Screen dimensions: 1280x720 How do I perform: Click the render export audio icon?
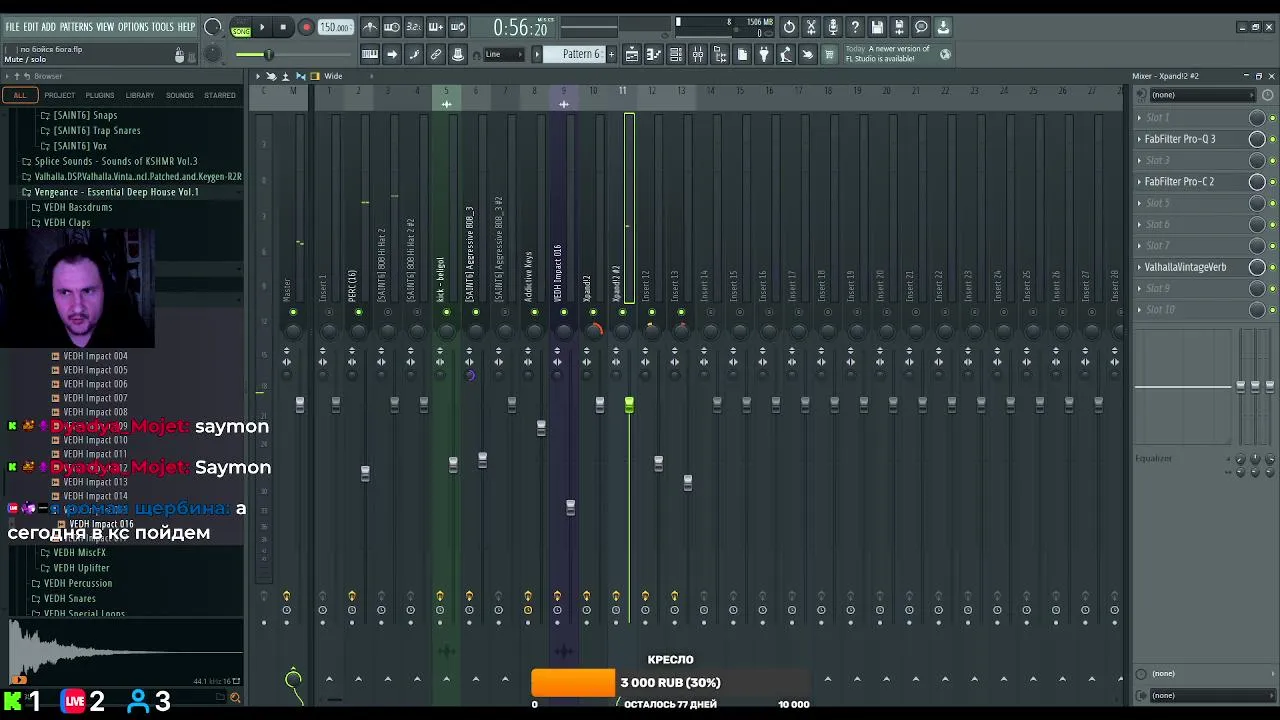click(899, 27)
